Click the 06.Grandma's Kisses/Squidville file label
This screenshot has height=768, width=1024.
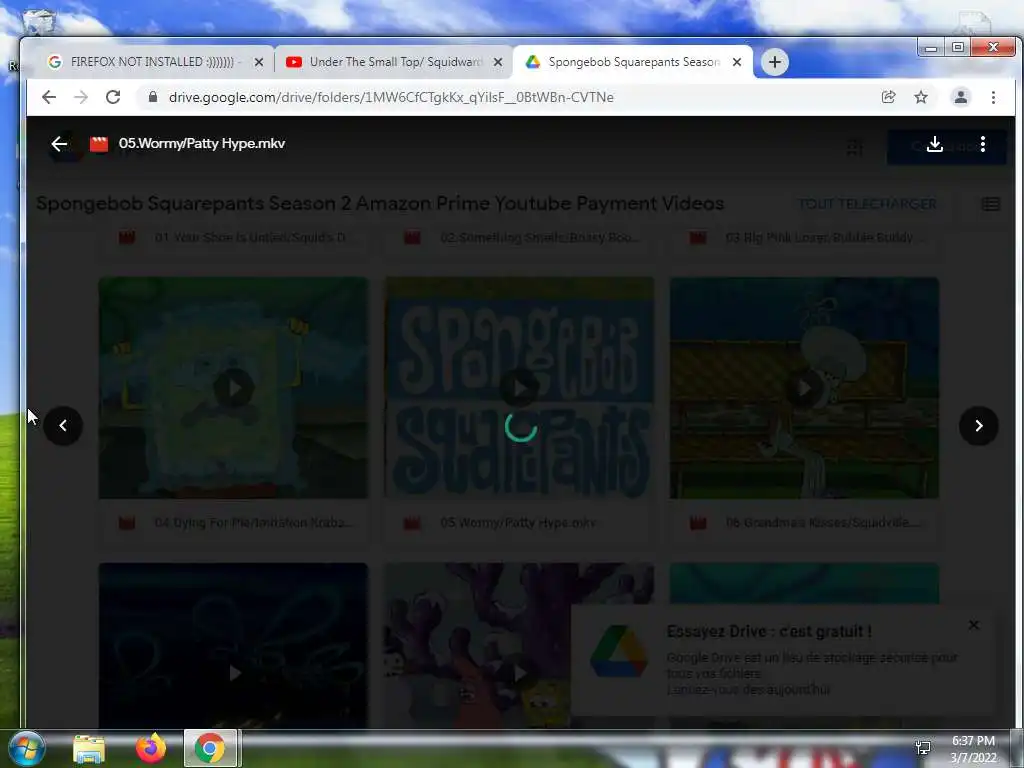click(x=823, y=522)
